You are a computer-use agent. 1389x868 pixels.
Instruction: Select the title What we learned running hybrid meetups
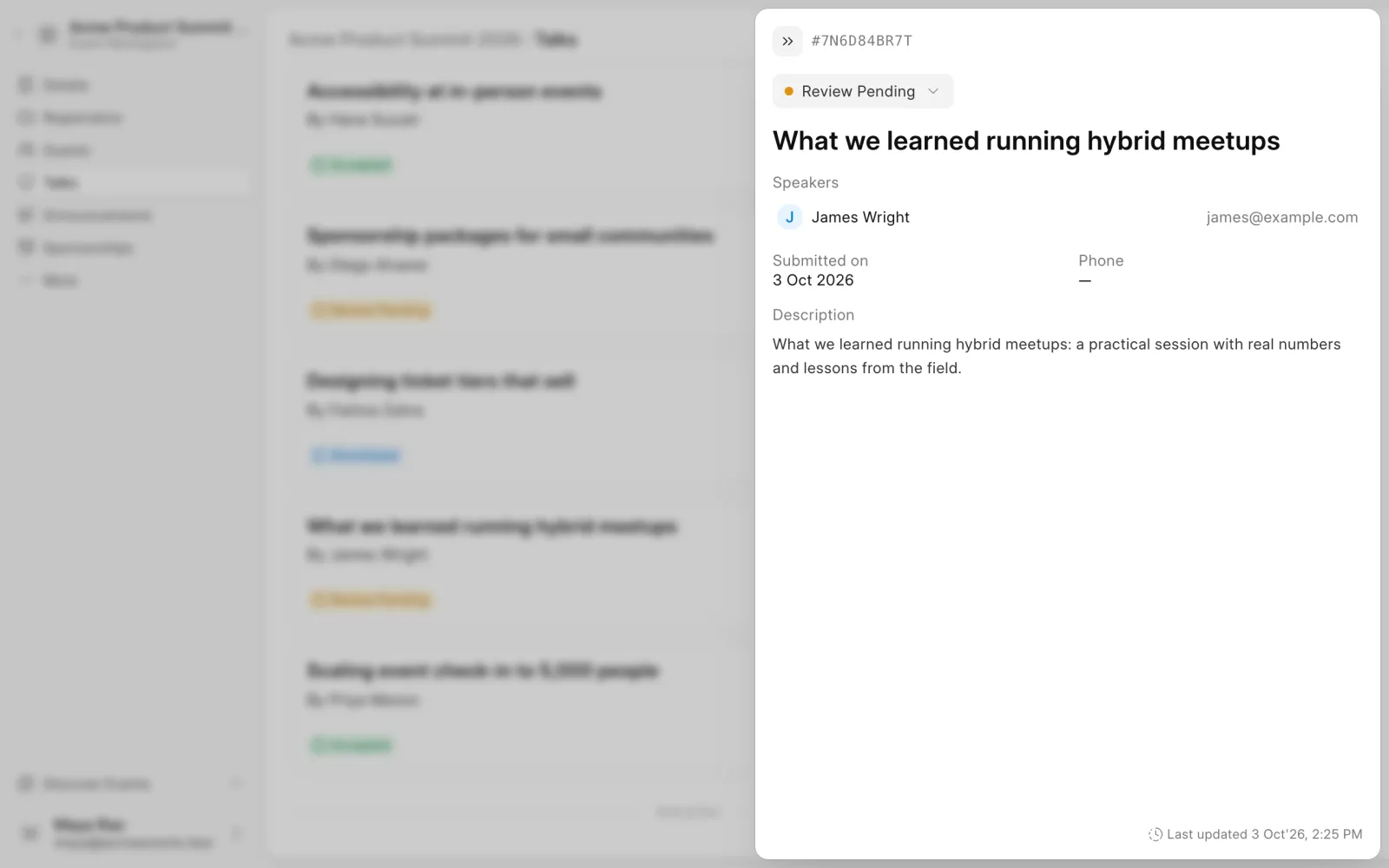tap(1026, 141)
